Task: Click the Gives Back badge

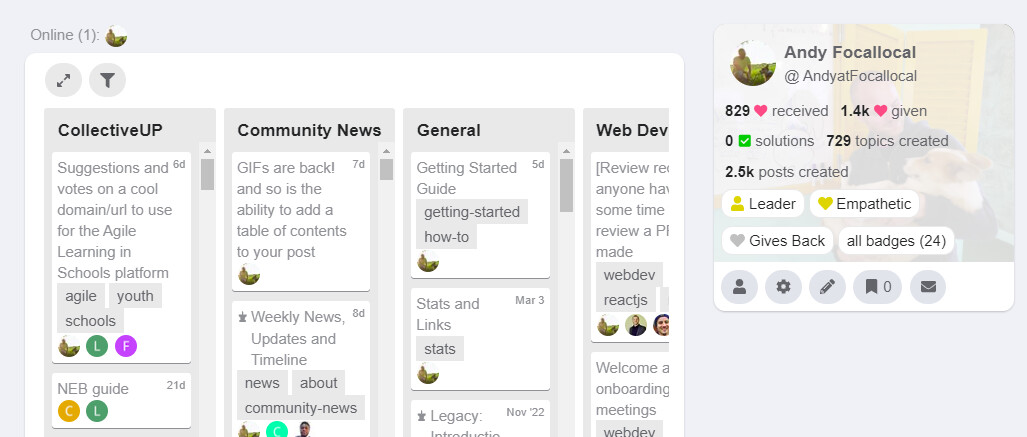Action: tap(777, 240)
